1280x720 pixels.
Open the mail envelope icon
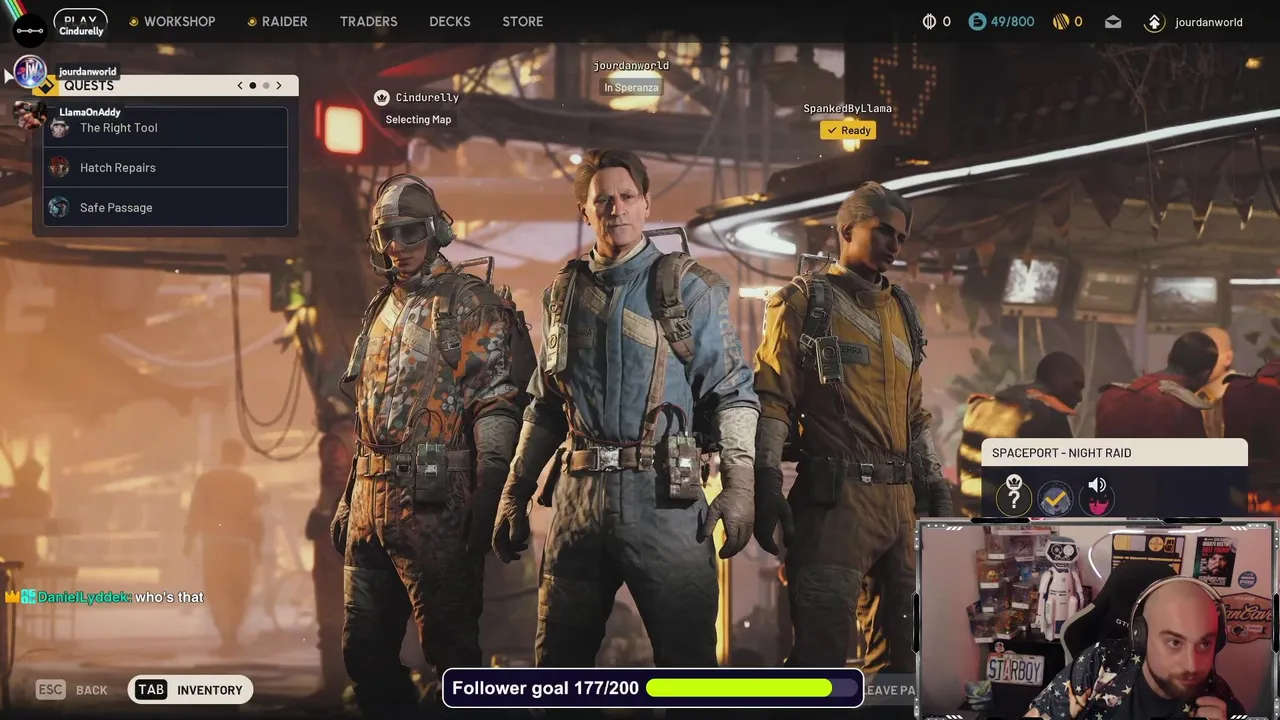(x=1113, y=21)
